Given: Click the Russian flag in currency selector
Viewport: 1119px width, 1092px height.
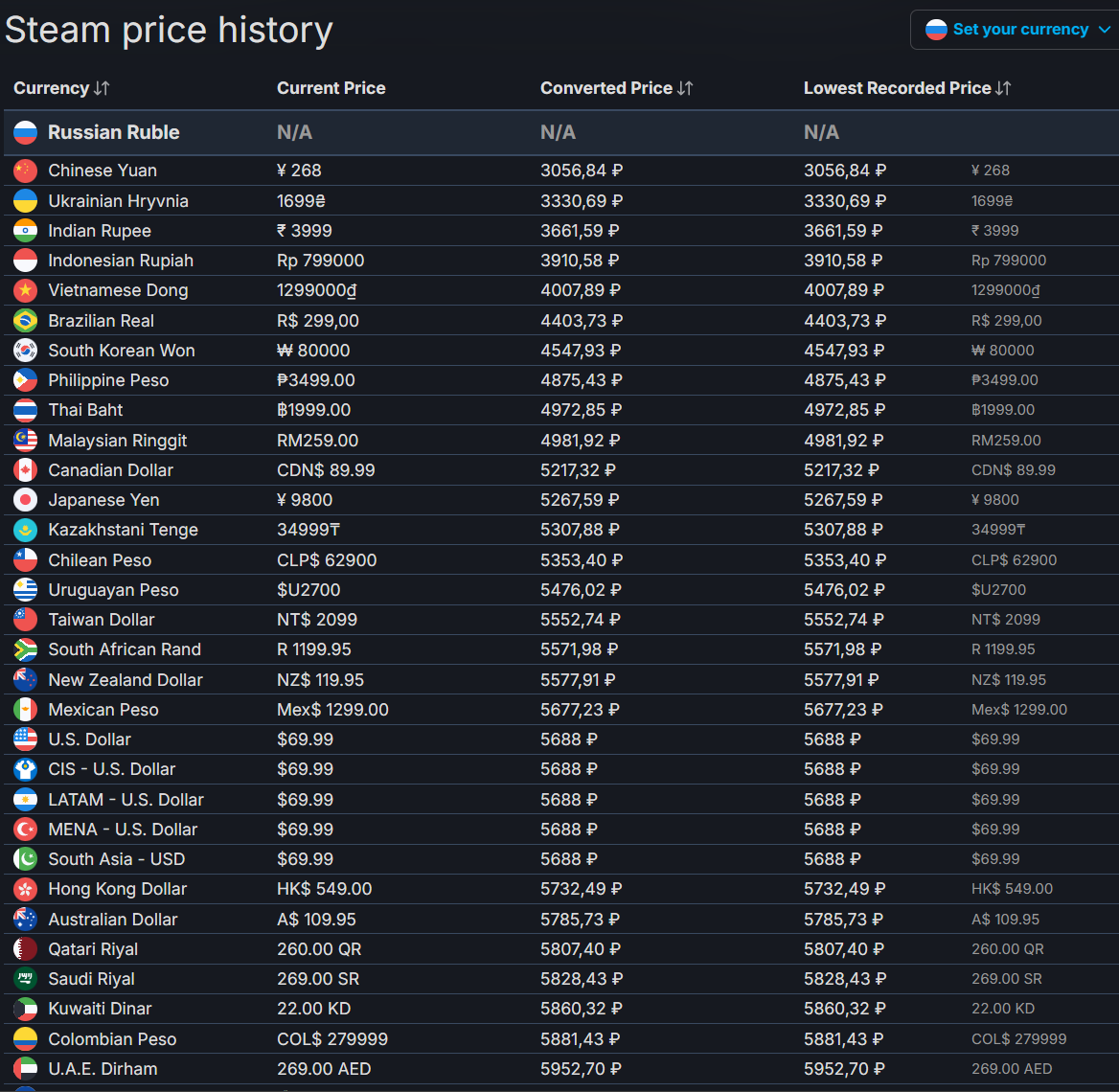Looking at the screenshot, I should coord(936,30).
